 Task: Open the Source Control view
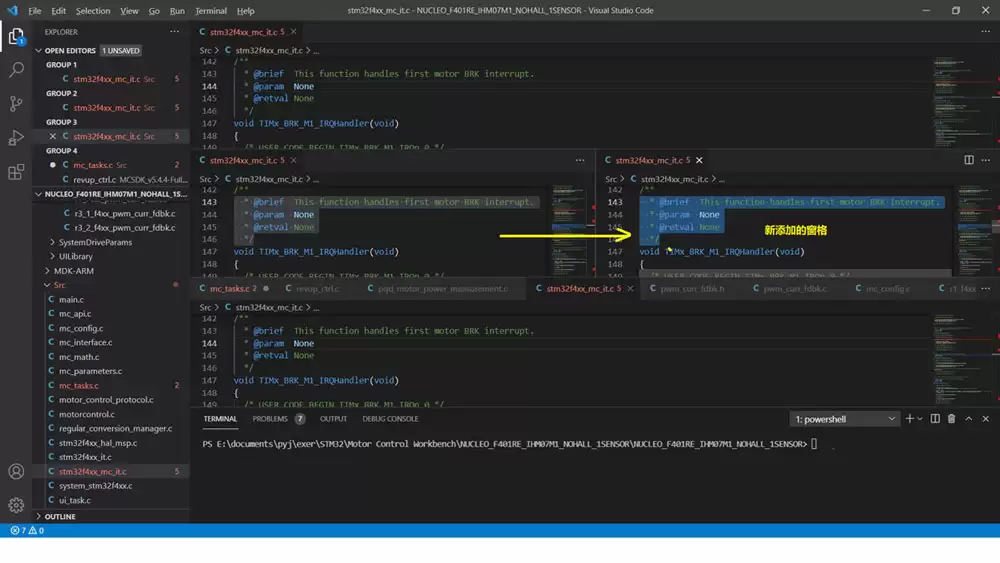[x=16, y=103]
